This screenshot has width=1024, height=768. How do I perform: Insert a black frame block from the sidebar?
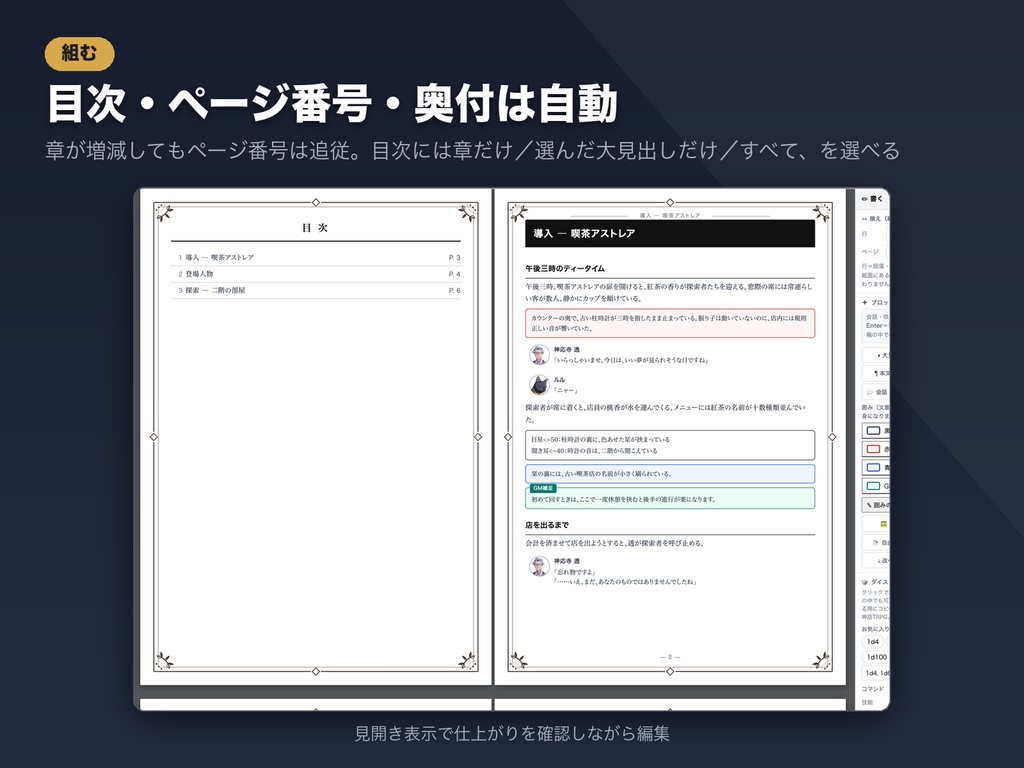click(876, 430)
